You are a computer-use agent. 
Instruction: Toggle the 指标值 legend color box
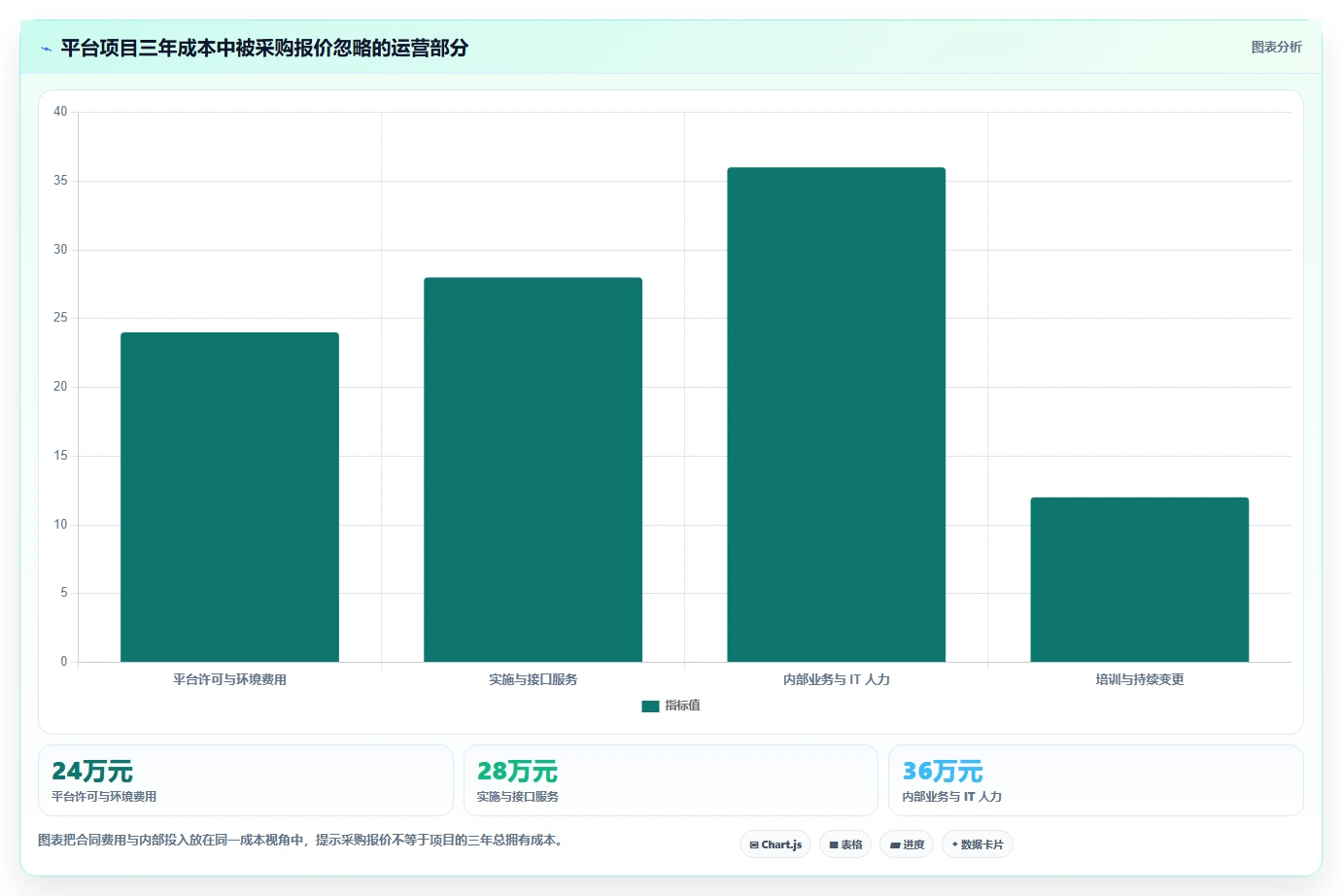pyautogui.click(x=650, y=706)
